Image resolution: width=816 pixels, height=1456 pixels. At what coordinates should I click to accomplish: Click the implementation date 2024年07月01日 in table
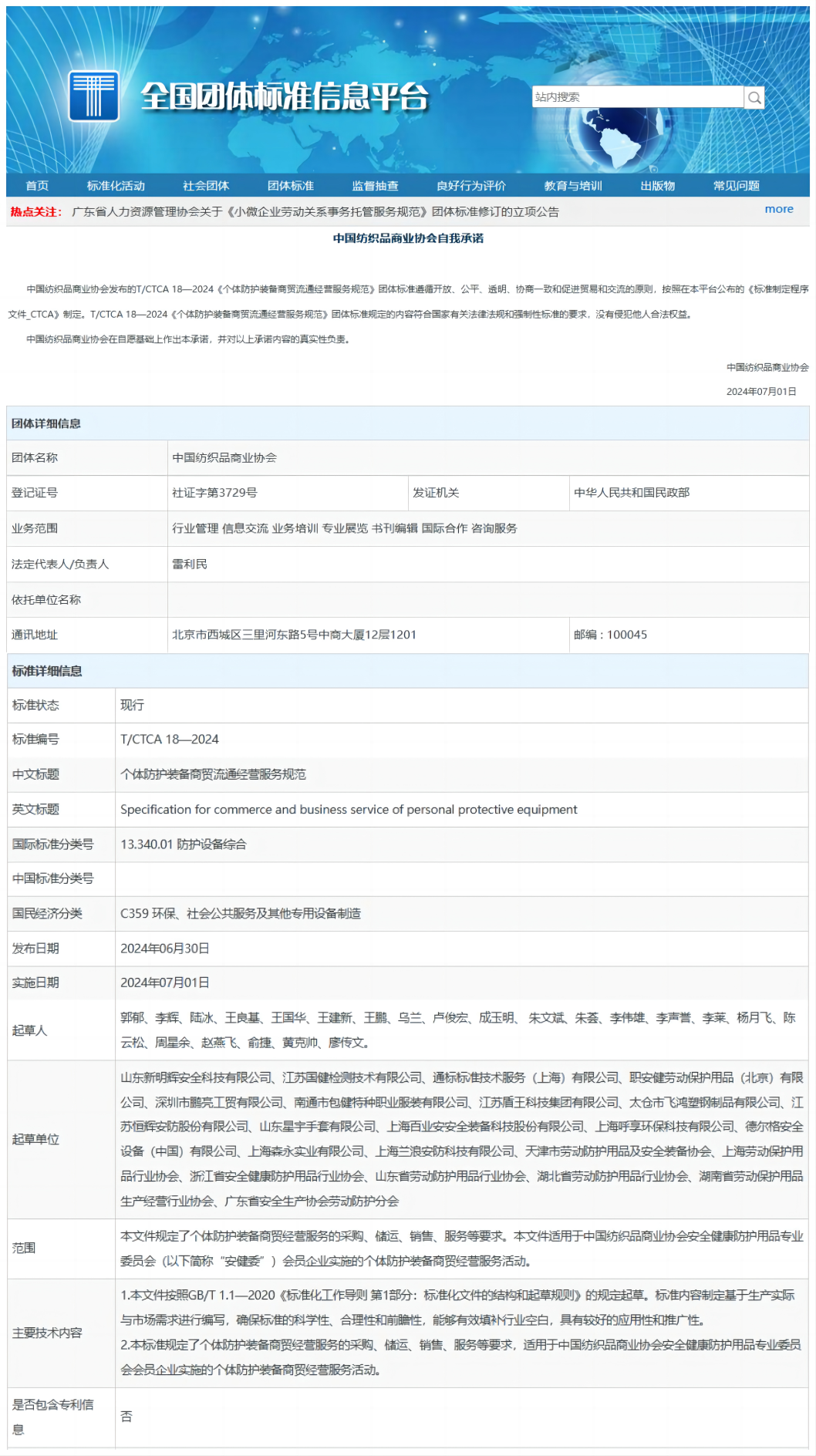pyautogui.click(x=165, y=983)
